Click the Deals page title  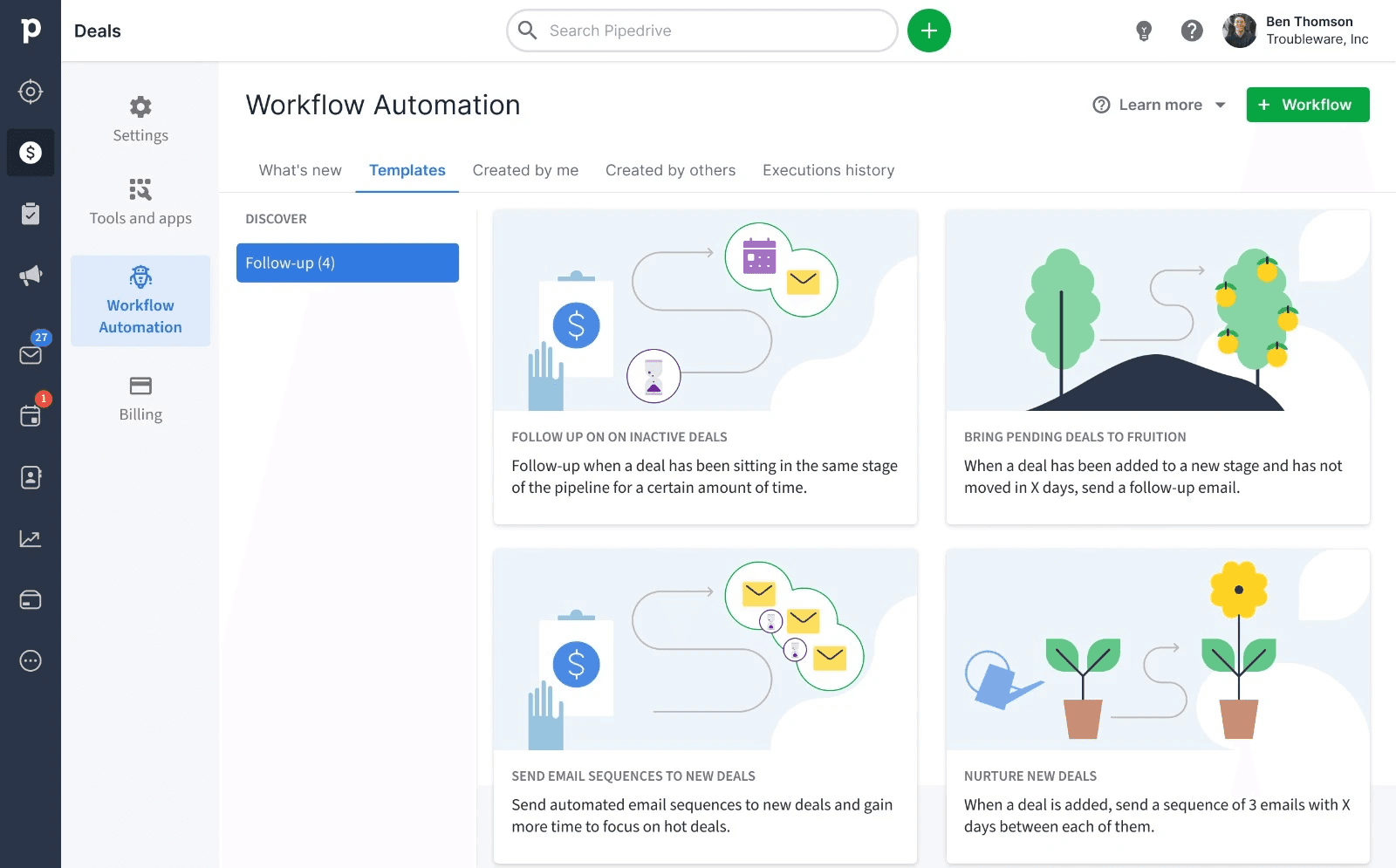98,31
